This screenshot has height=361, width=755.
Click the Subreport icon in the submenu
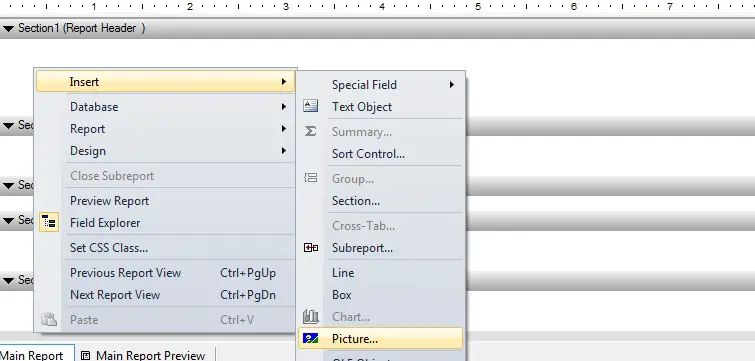(311, 247)
